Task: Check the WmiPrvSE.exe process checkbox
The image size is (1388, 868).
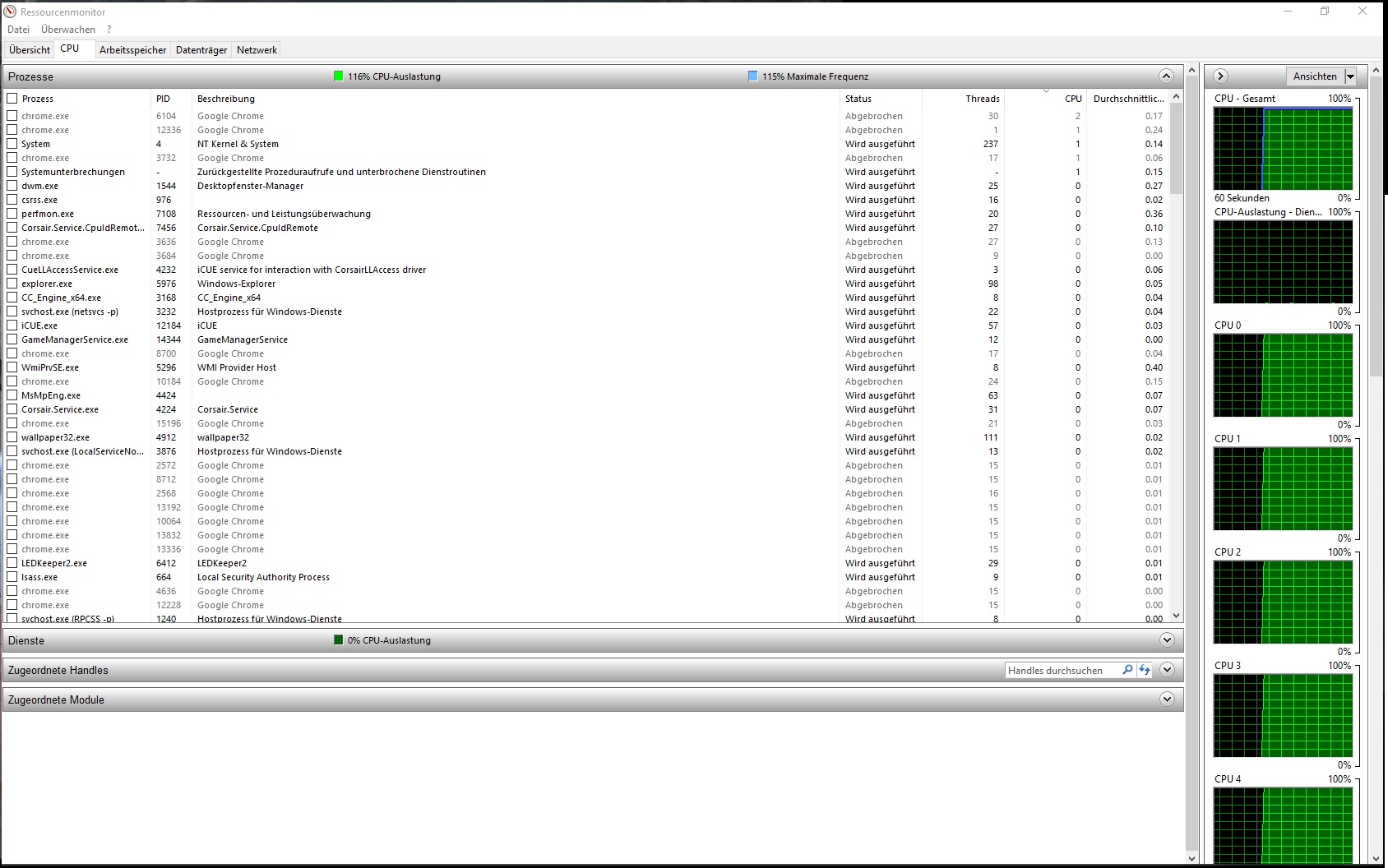Action: (x=12, y=367)
